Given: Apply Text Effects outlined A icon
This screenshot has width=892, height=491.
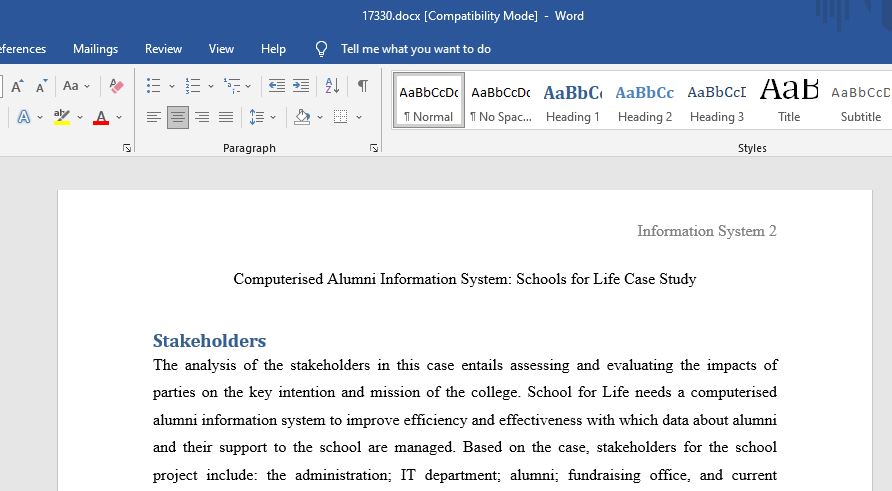Looking at the screenshot, I should pyautogui.click(x=24, y=117).
